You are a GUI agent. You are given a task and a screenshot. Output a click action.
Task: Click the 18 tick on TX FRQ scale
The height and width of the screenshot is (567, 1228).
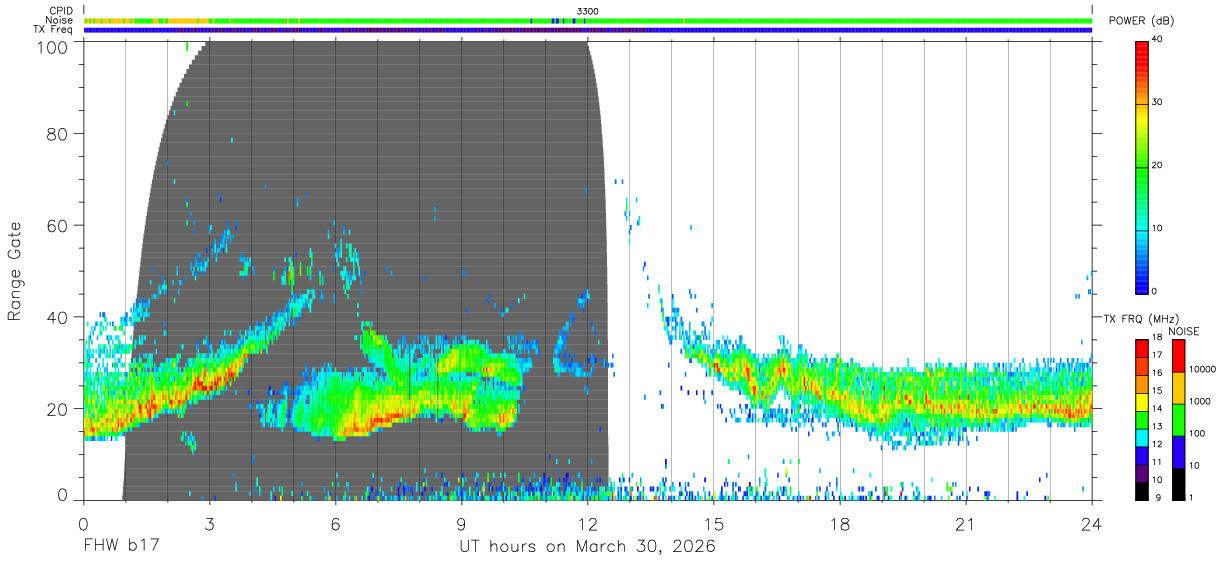(1158, 337)
